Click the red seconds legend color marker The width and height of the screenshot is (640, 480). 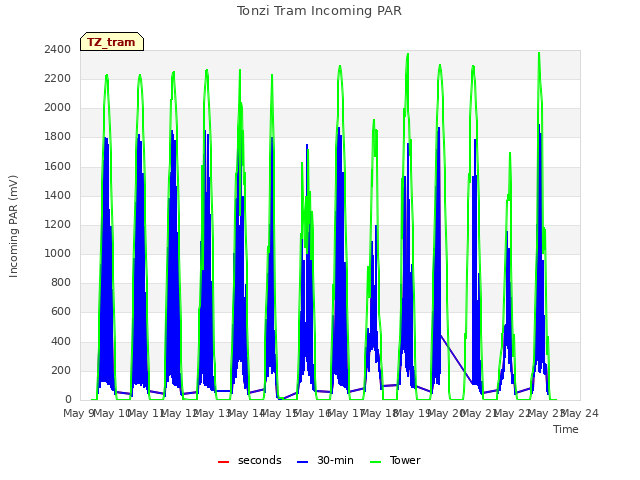click(x=224, y=462)
